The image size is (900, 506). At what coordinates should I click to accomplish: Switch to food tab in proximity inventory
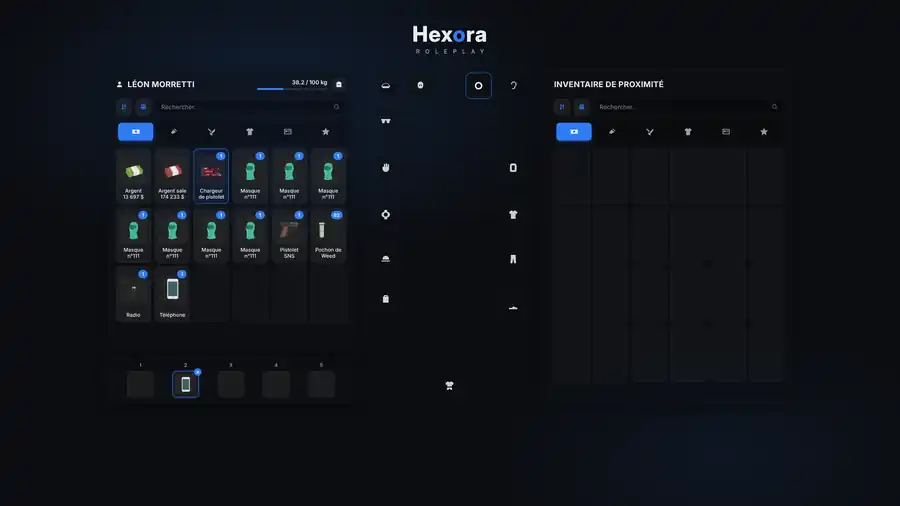[650, 132]
